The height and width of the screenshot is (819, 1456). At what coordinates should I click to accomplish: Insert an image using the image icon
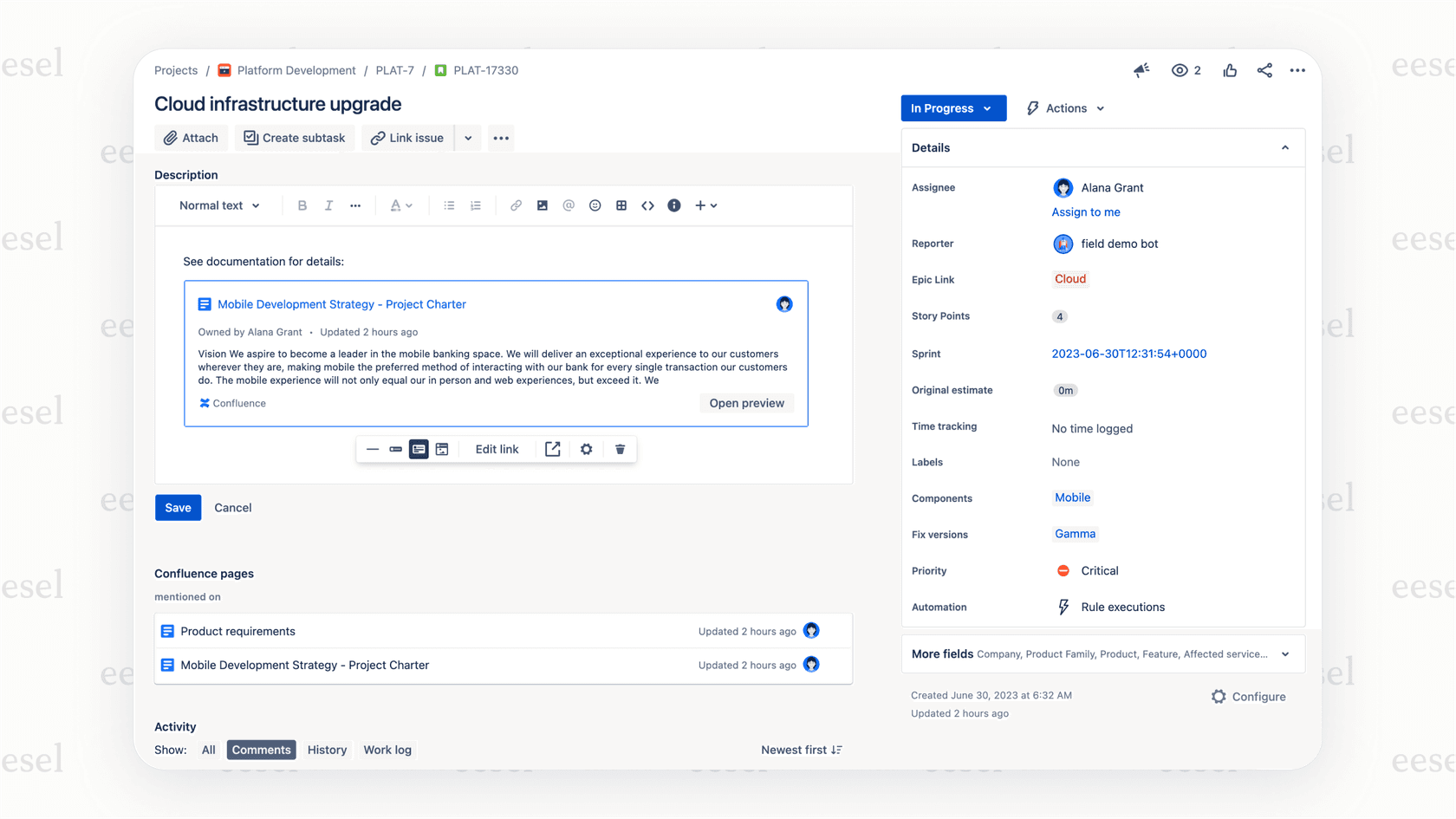pos(543,205)
